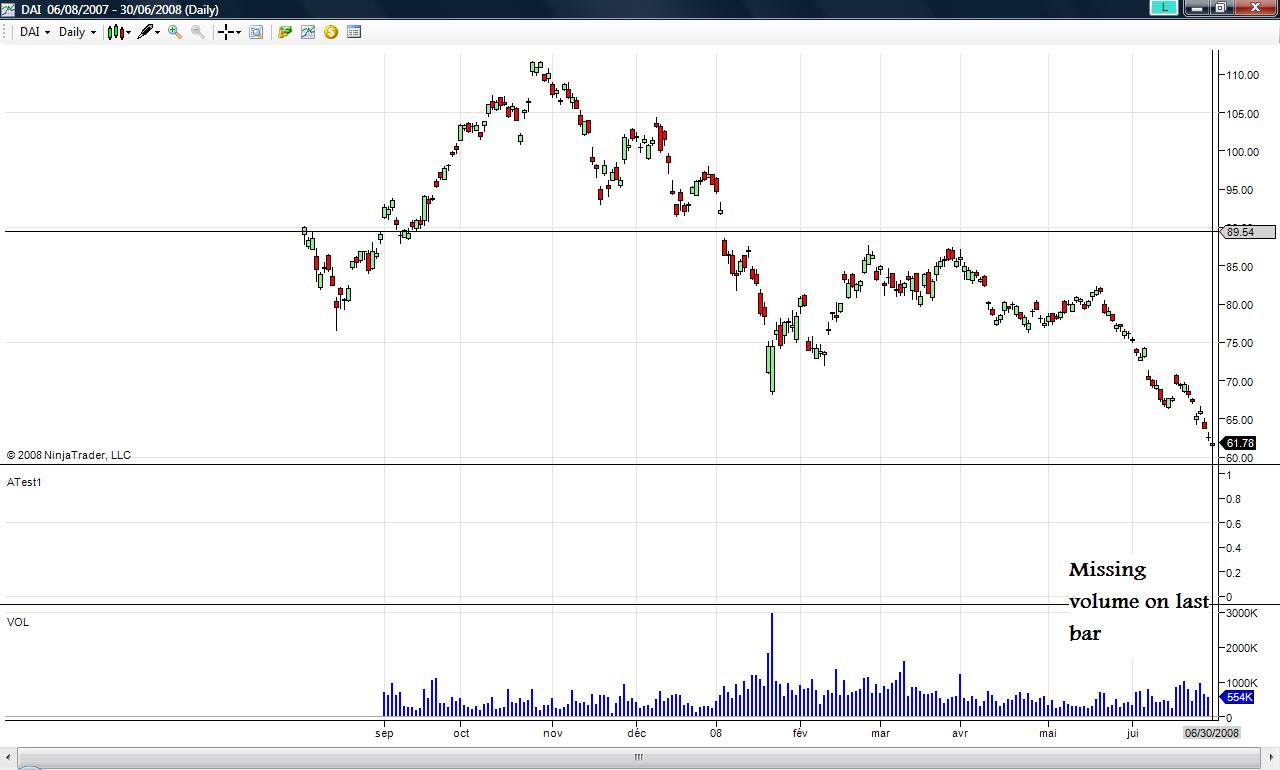Restore down the chart window
The image size is (1280, 770).
[x=1222, y=7]
